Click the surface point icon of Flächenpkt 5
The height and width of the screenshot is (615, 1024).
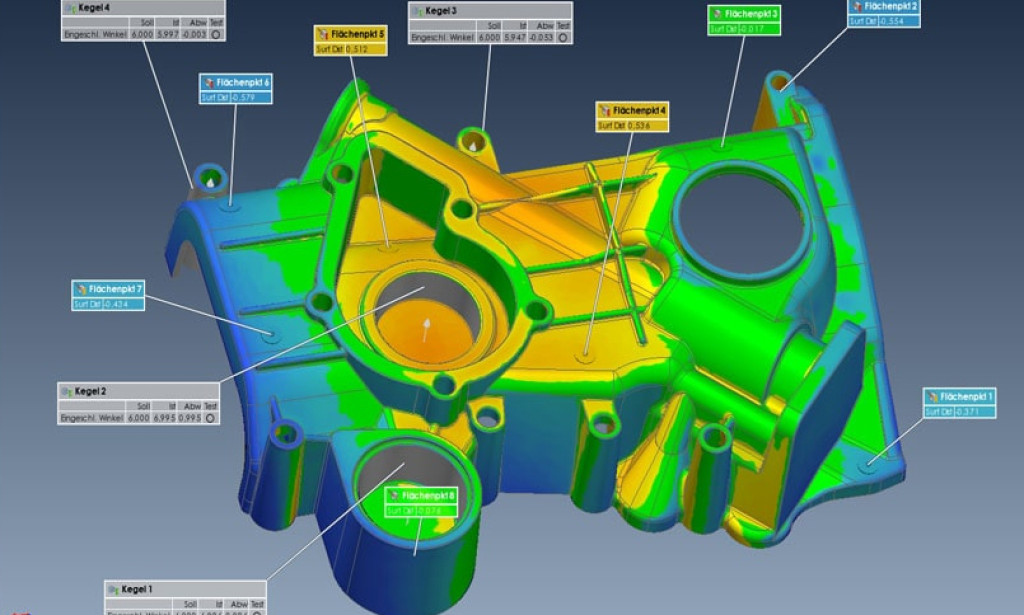323,34
